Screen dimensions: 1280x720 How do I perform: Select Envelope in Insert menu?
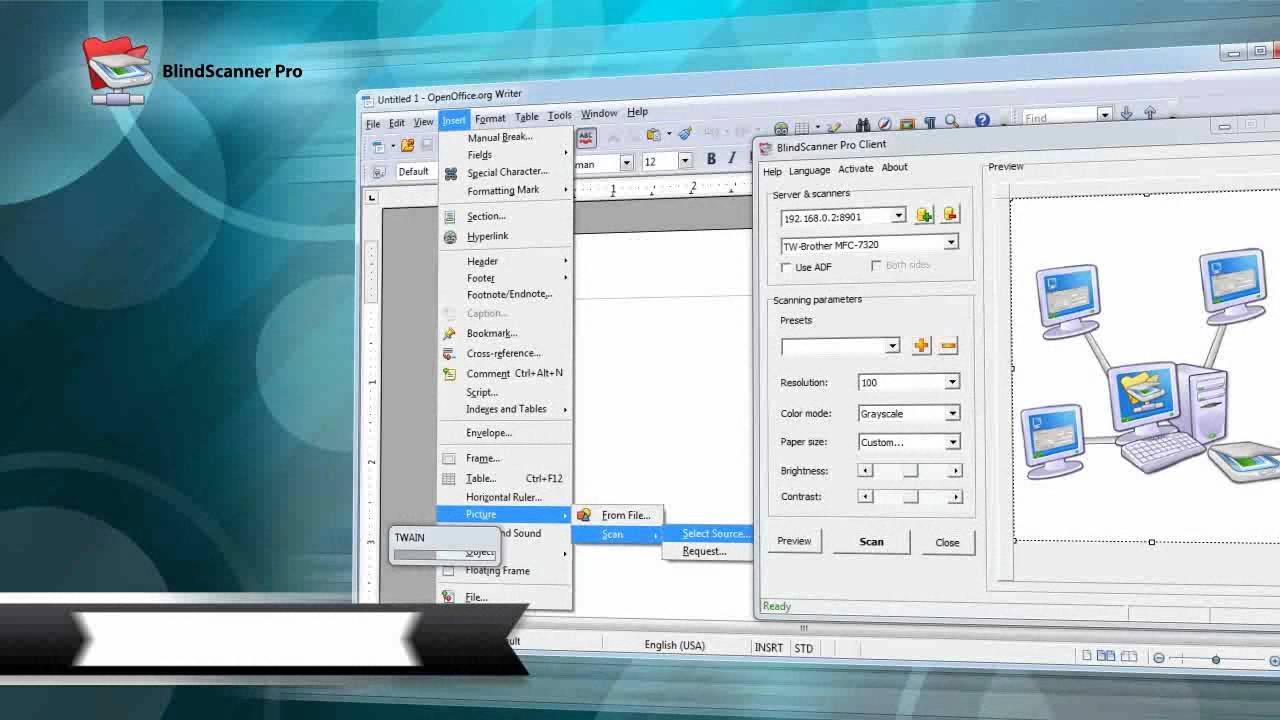pos(489,433)
